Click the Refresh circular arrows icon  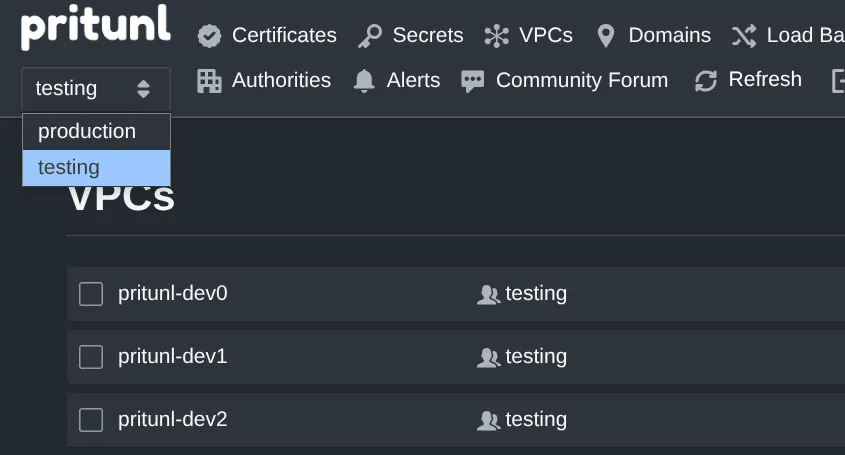tap(705, 81)
